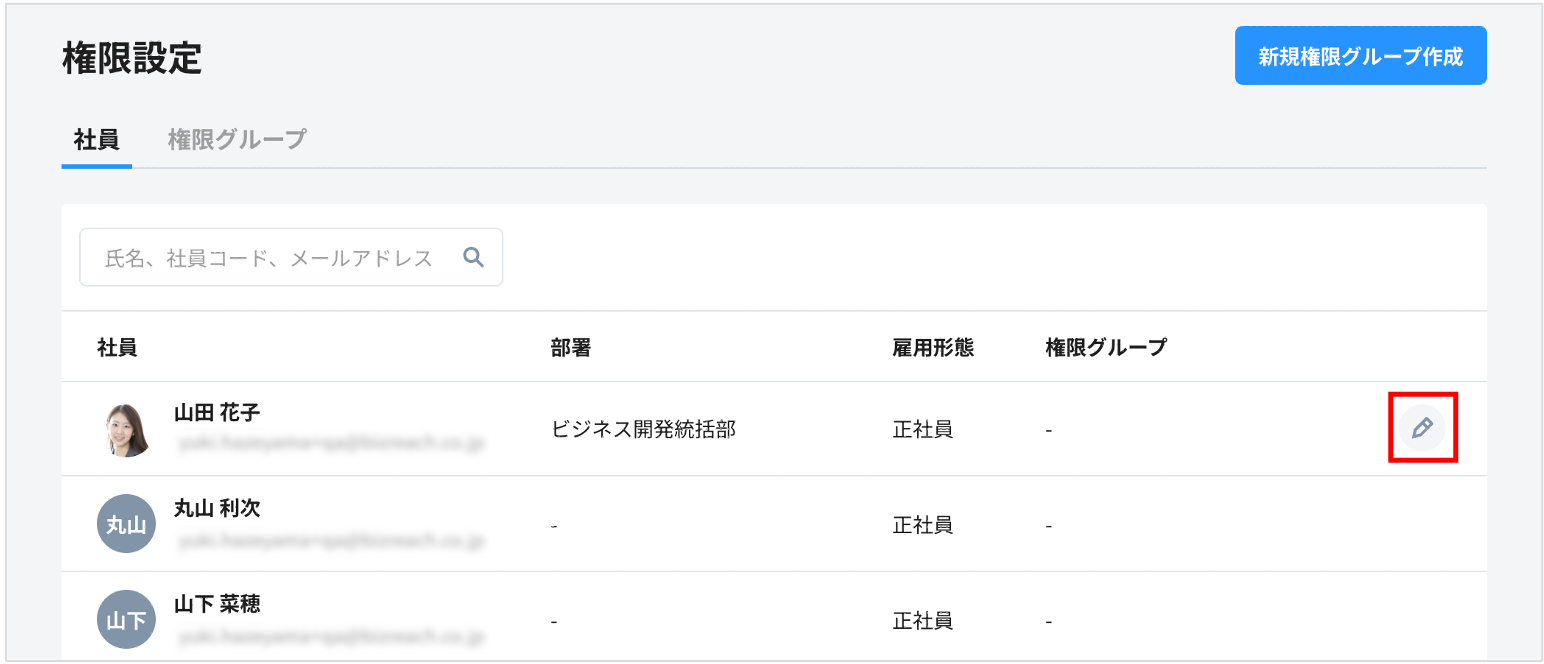This screenshot has width=1544, height=664.
Task: Click the 丸山 circular avatar icon
Action: (126, 523)
